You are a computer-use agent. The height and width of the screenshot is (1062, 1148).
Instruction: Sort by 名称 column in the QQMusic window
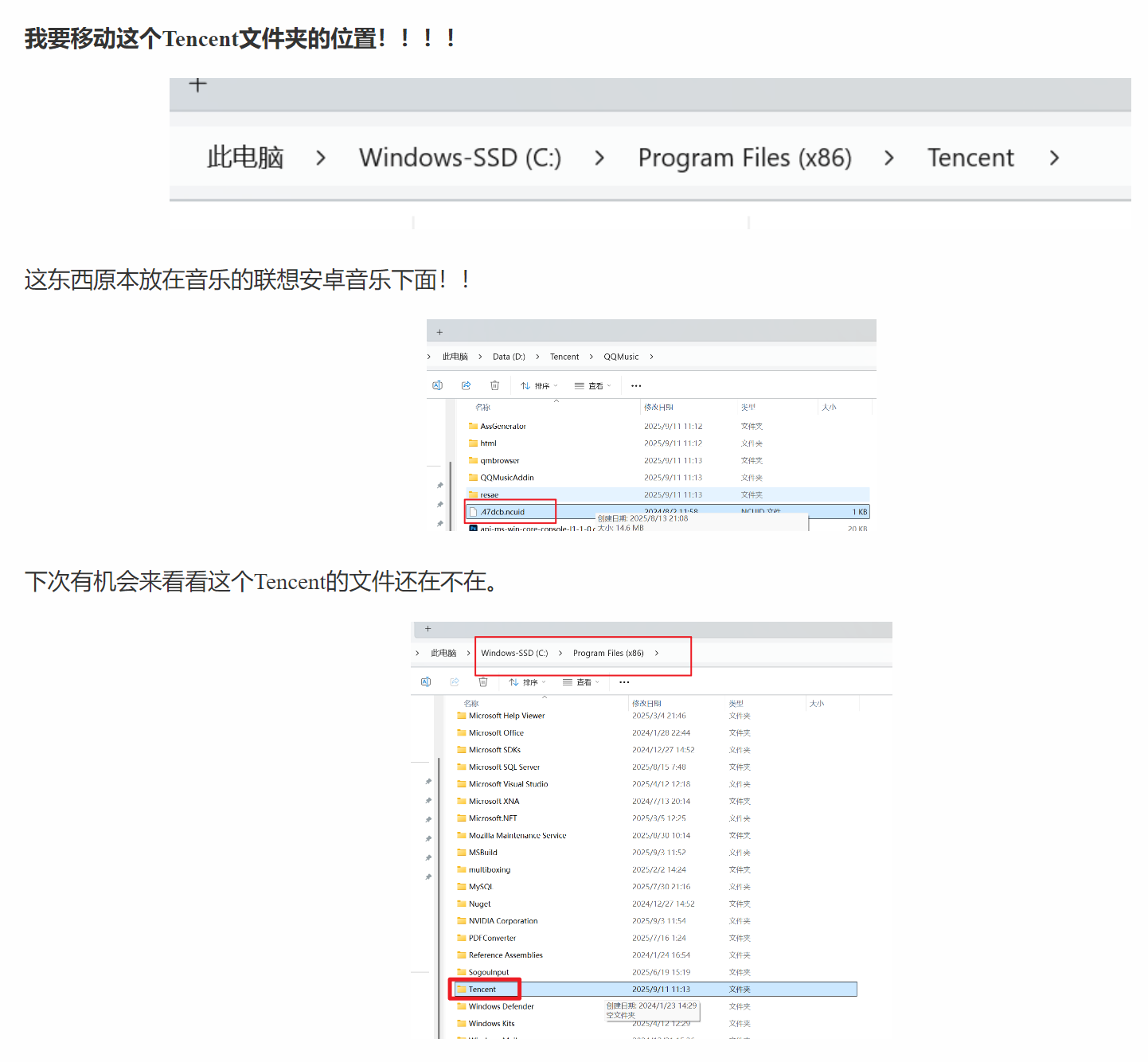pyautogui.click(x=483, y=408)
